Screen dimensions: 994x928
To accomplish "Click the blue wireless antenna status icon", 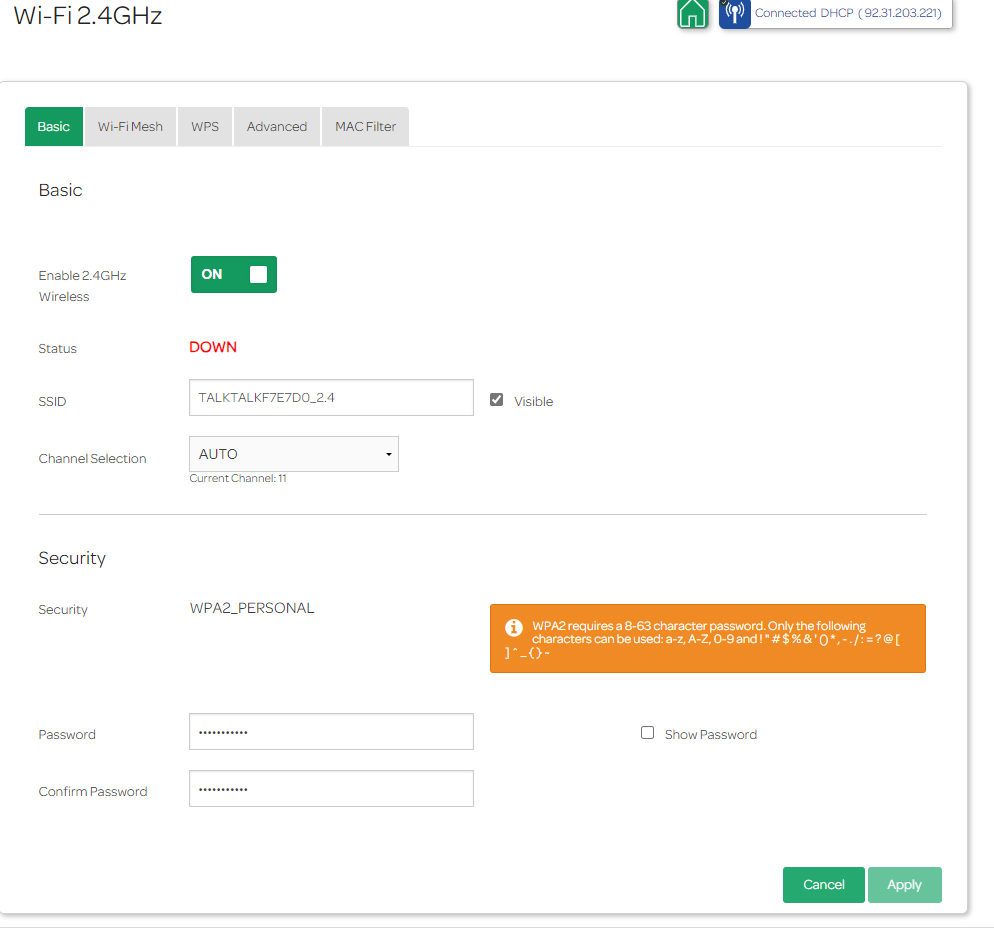I will click(735, 13).
